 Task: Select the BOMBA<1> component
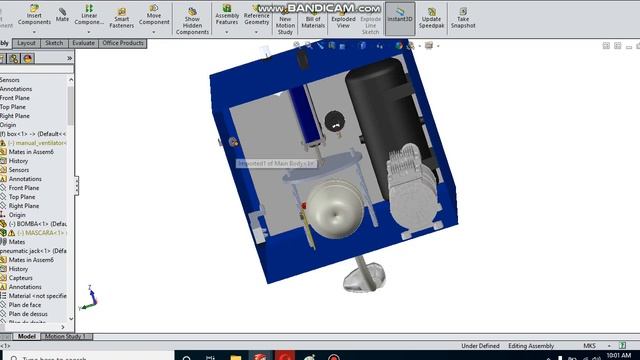tap(33, 224)
